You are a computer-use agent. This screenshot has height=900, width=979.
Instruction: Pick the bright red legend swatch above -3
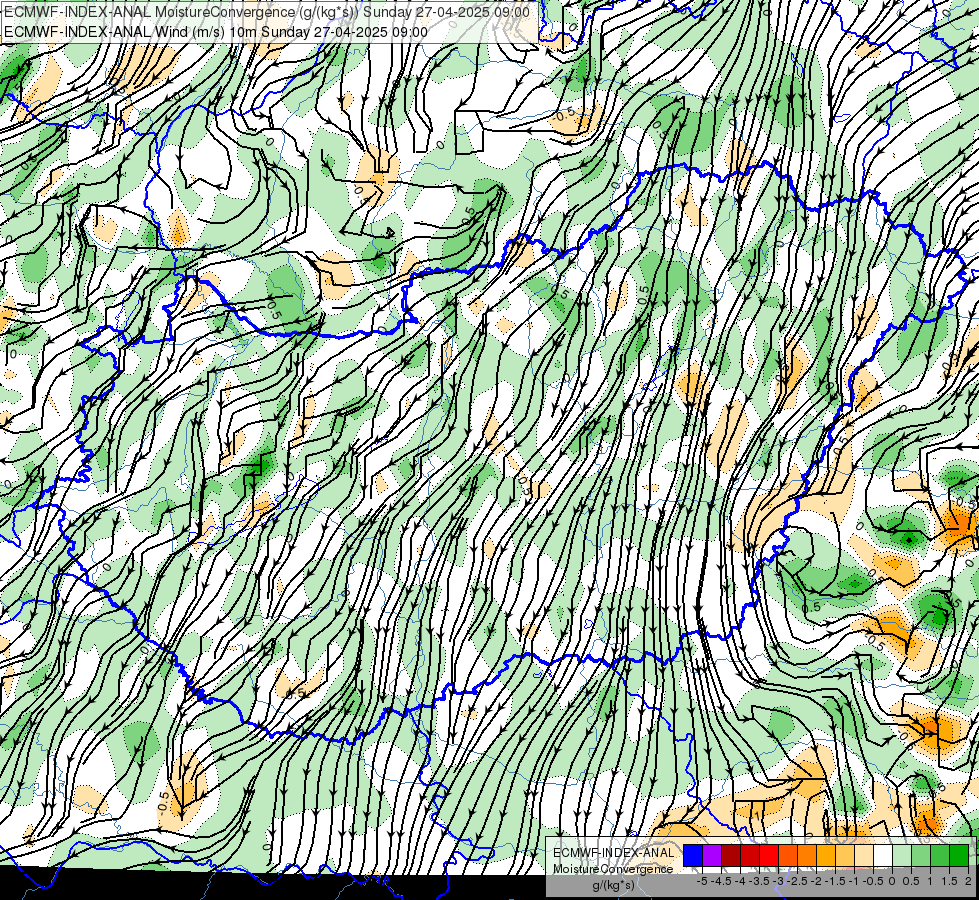pos(769,855)
